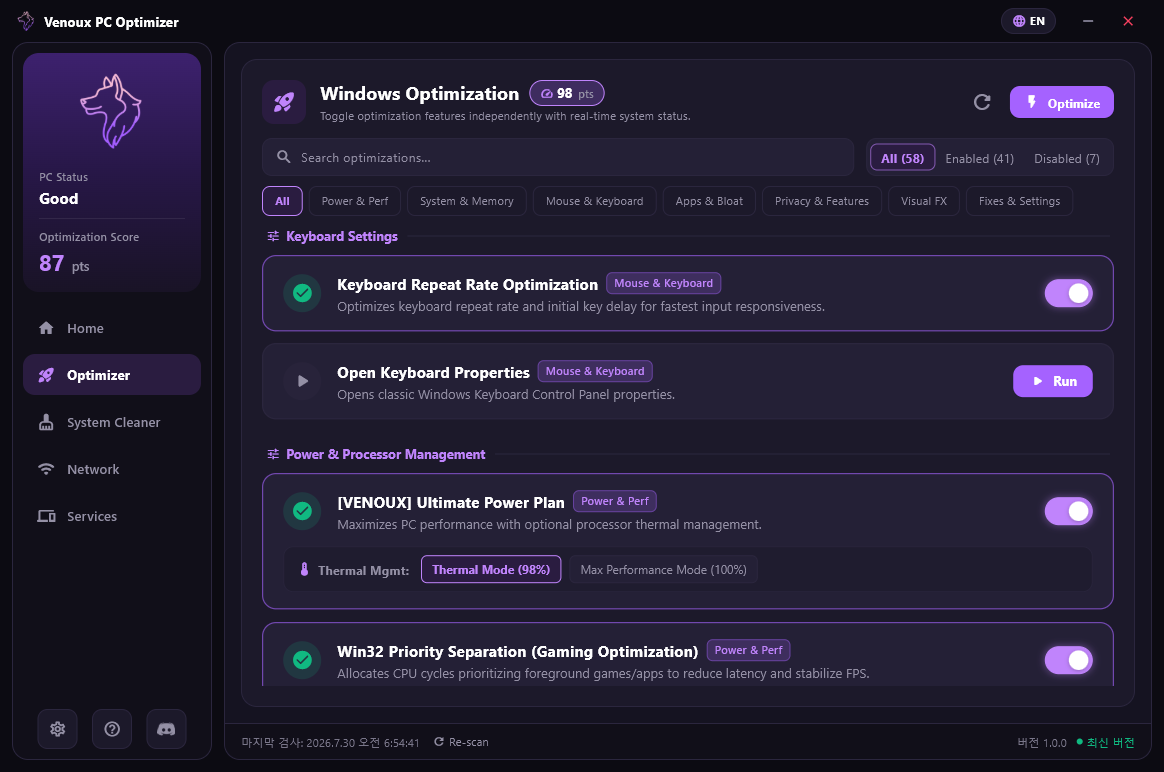Click the version 1.0.0 label
Viewport: 1164px width, 772px height.
point(1042,743)
